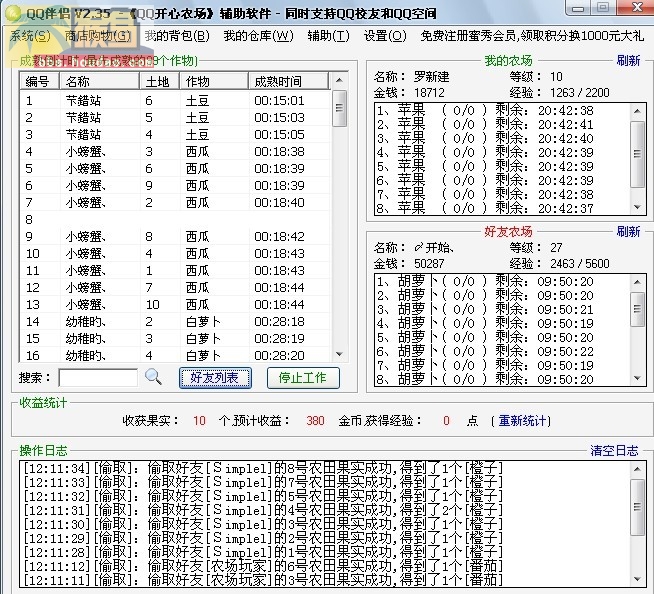Sort by the 成熟时间 column header
Image resolution: width=654 pixels, height=594 pixels.
tap(289, 81)
